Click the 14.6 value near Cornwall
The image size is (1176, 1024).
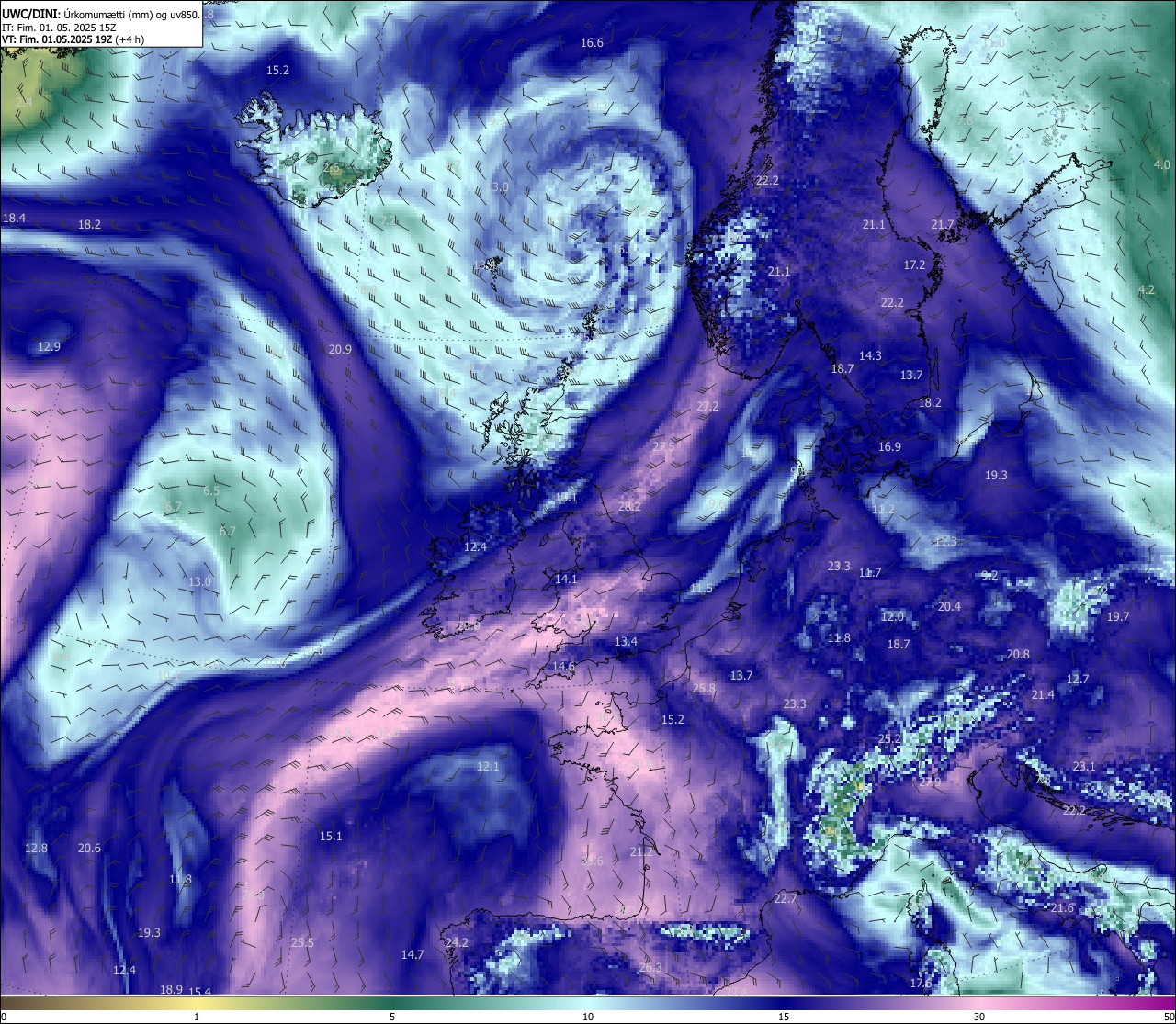tap(563, 667)
